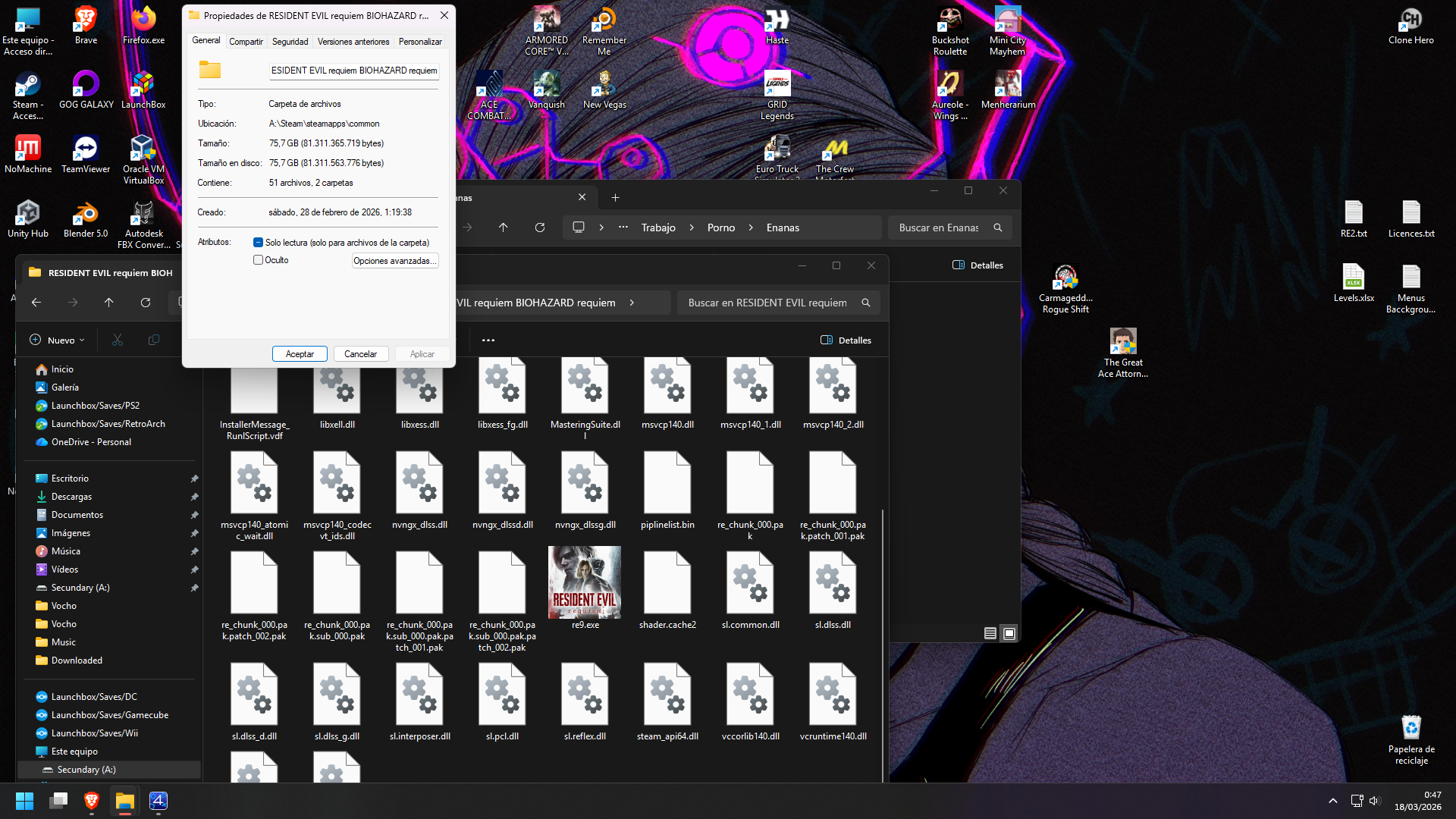
Task: Open the Brave desktop shortcut
Action: click(x=86, y=26)
